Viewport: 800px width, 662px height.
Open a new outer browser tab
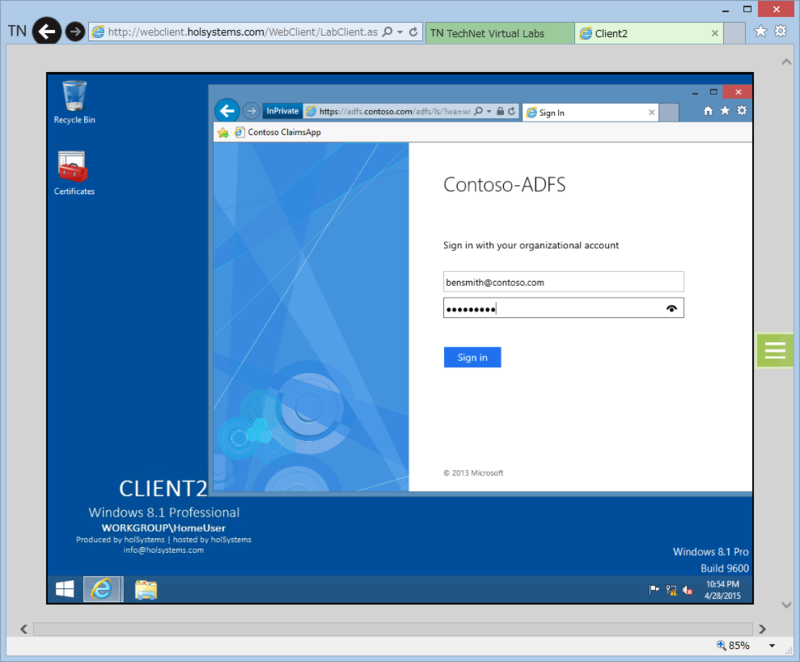coord(734,33)
